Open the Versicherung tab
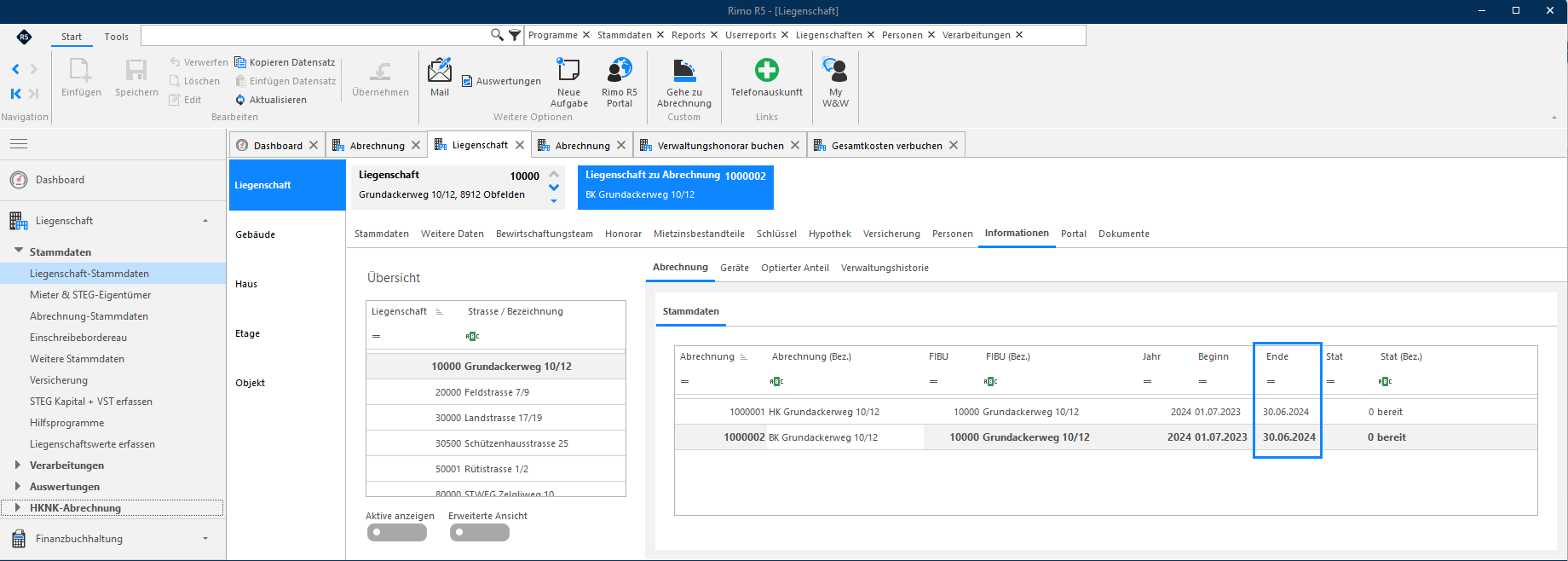This screenshot has width=1568, height=561. pyautogui.click(x=891, y=234)
